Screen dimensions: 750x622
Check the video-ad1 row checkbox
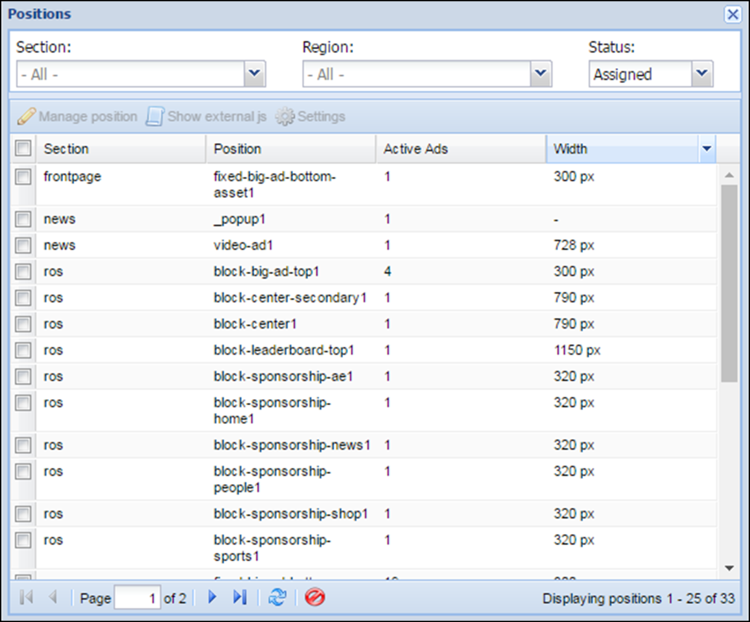pyautogui.click(x=23, y=245)
